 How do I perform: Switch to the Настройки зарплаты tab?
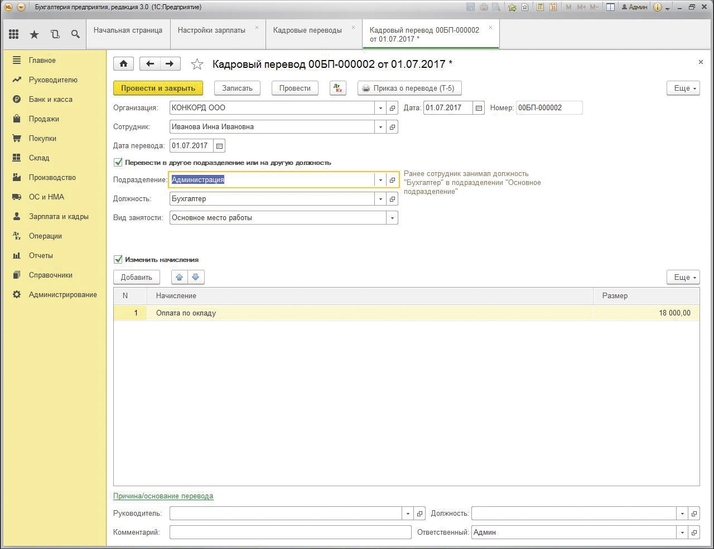pos(210,30)
